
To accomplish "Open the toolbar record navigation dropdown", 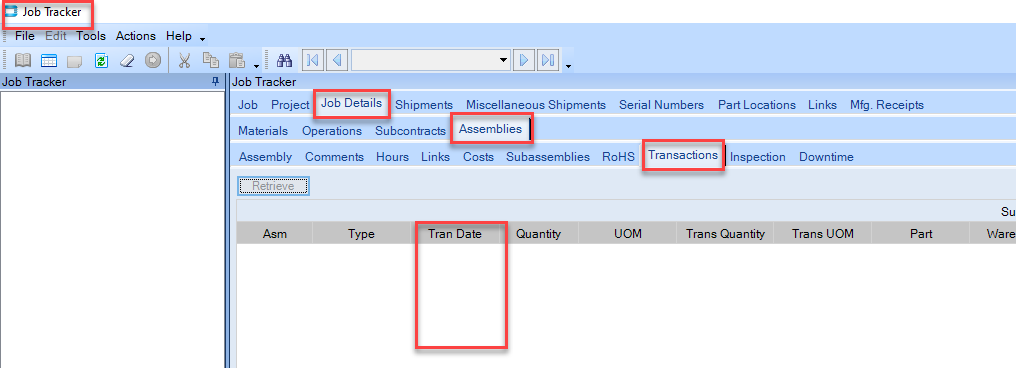I will pos(503,60).
